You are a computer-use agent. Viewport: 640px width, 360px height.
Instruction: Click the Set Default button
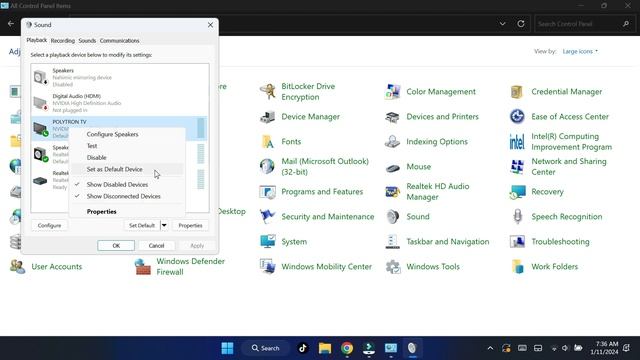tap(142, 225)
